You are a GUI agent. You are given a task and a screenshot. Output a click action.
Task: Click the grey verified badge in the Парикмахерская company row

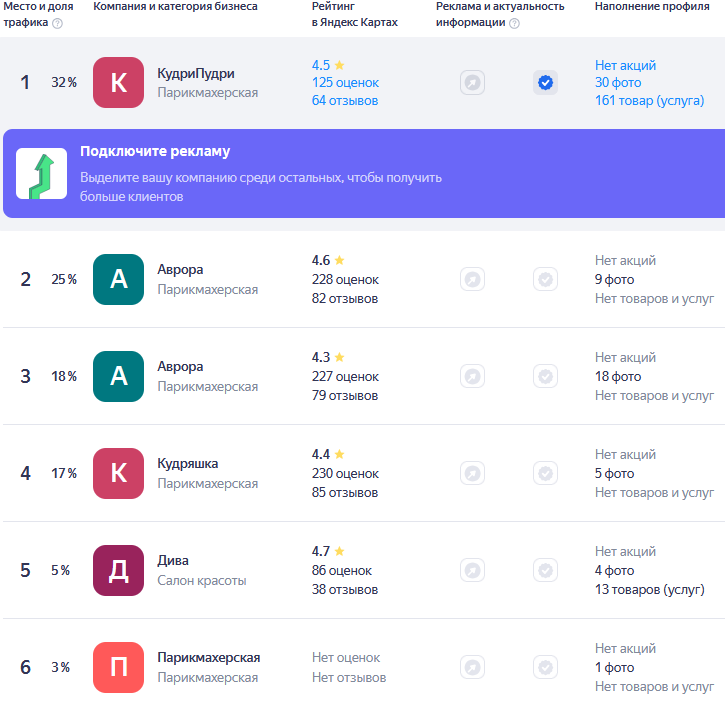click(x=545, y=667)
